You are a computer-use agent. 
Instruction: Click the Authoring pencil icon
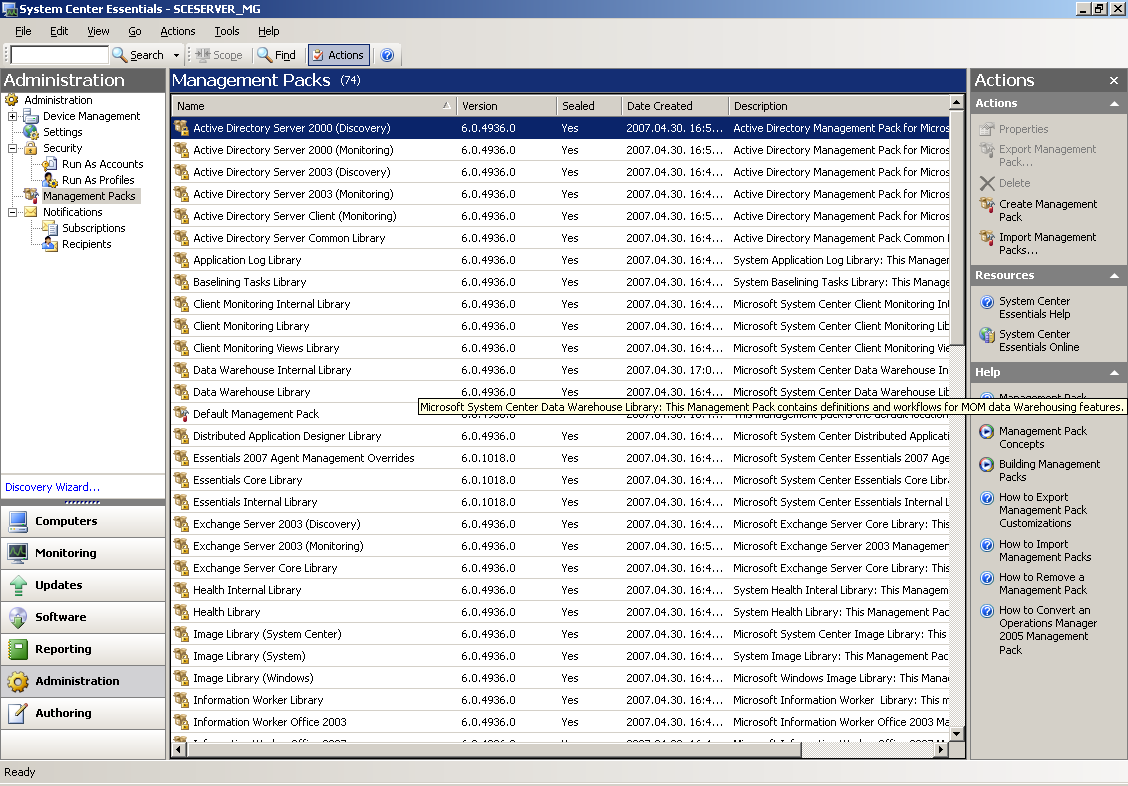coord(18,713)
